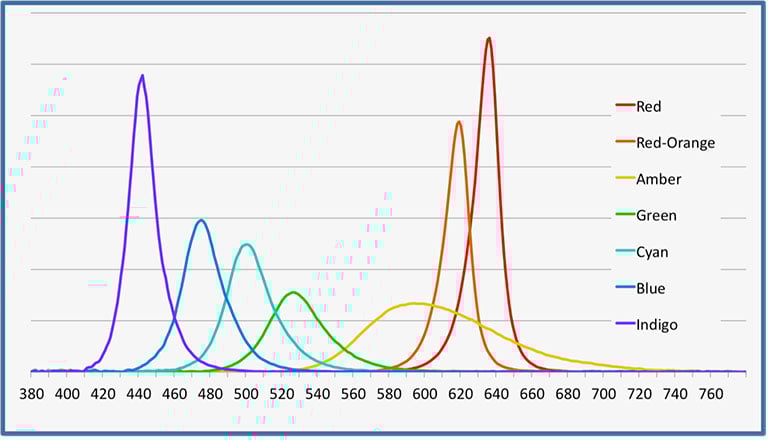Screen dimensions: 770x440
Task: Select the Red legend line swatch
Action: click(x=626, y=105)
